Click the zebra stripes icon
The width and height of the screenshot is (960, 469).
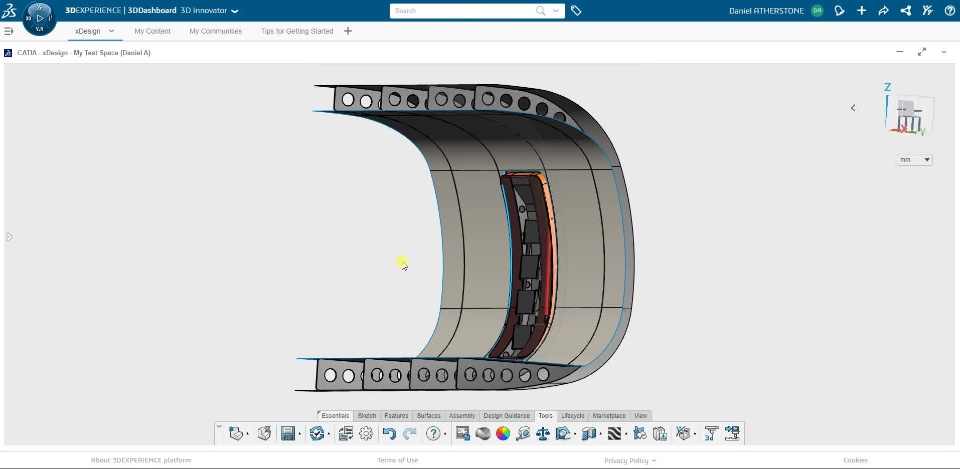614,433
